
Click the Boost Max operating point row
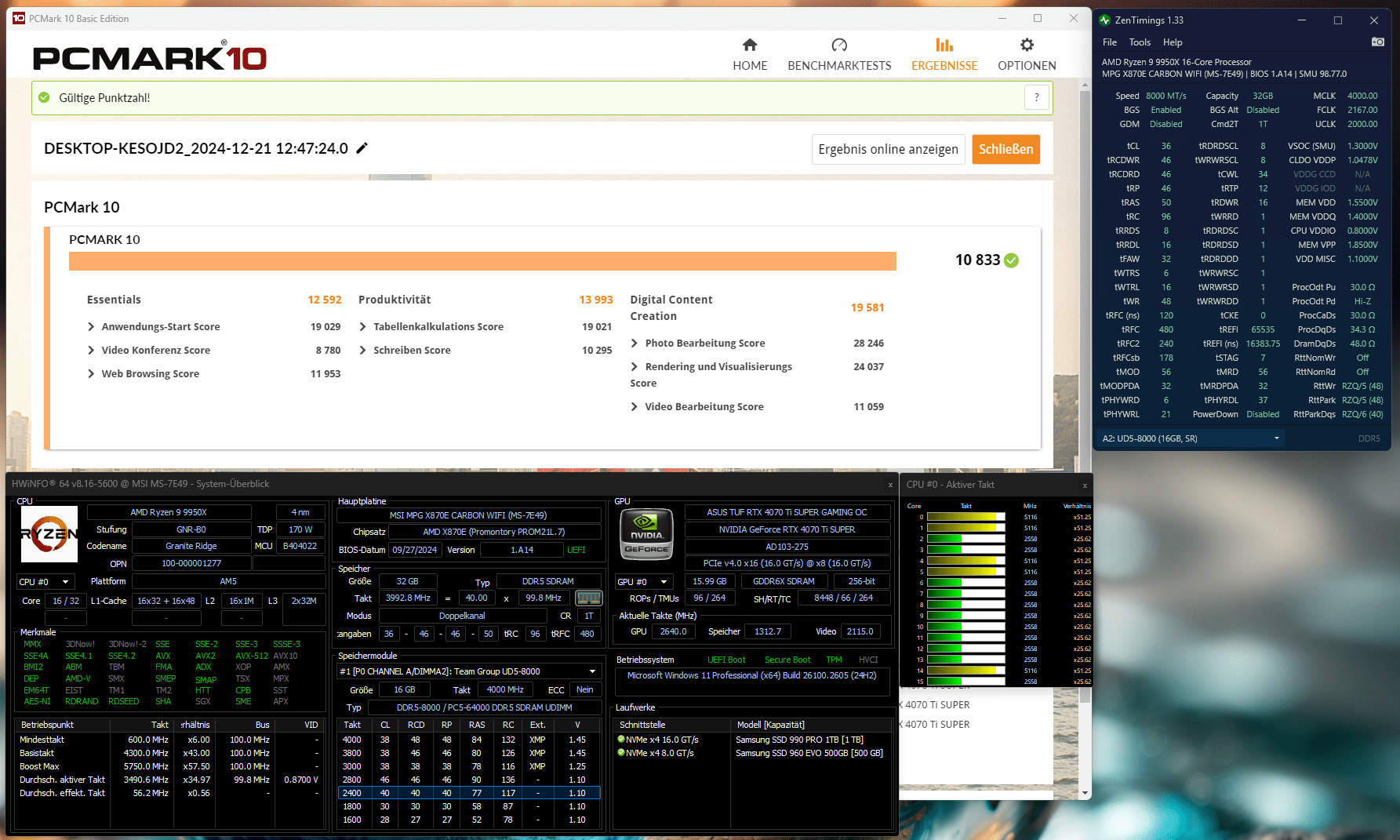(170, 766)
